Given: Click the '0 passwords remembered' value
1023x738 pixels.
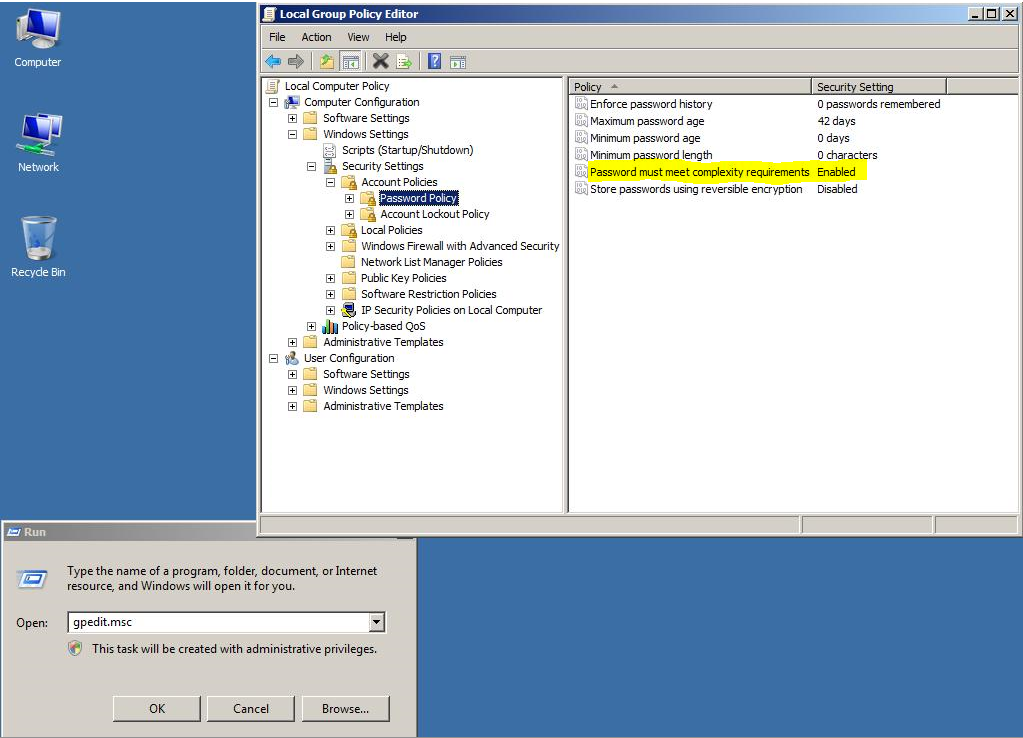Looking at the screenshot, I should pos(878,104).
